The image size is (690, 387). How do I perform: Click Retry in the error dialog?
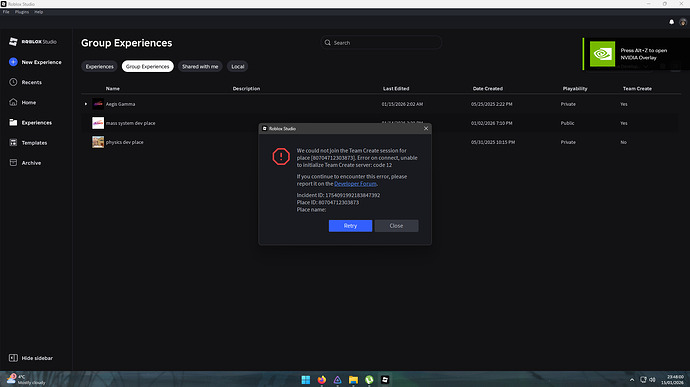[x=350, y=226]
